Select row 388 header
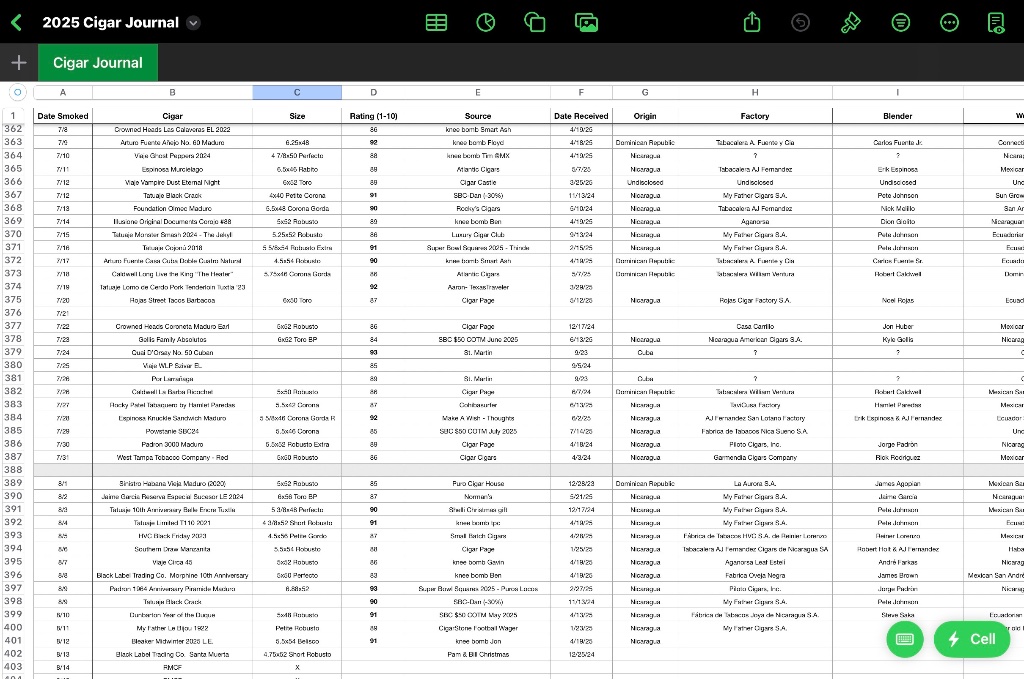This screenshot has height=679, width=1024. (x=14, y=469)
